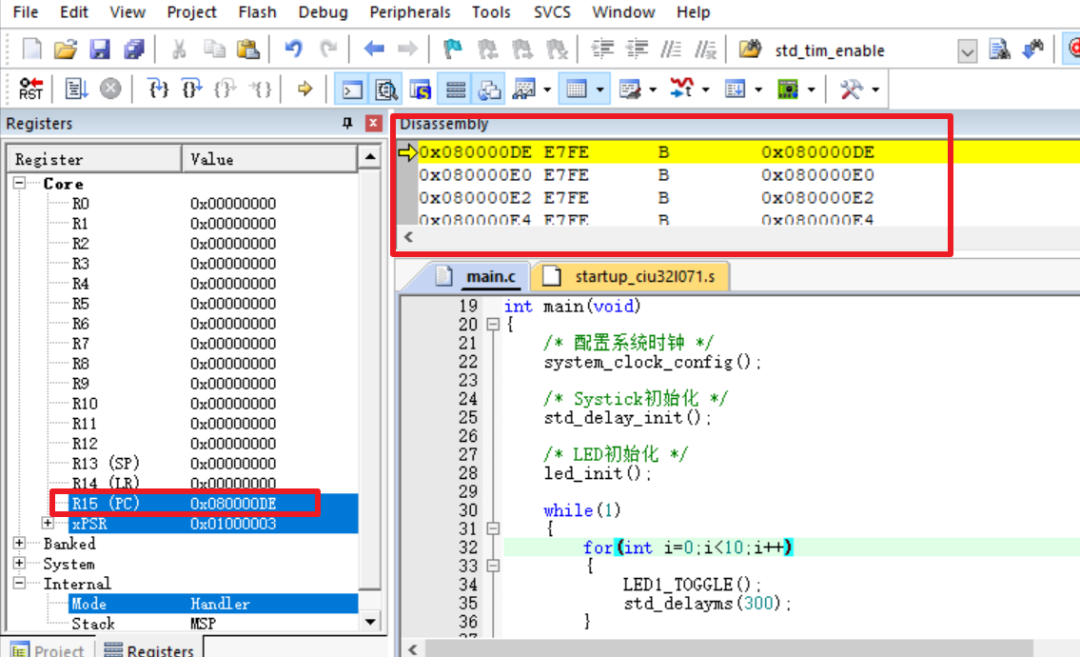Open the Project menu
Image resolution: width=1080 pixels, height=657 pixels.
click(191, 12)
